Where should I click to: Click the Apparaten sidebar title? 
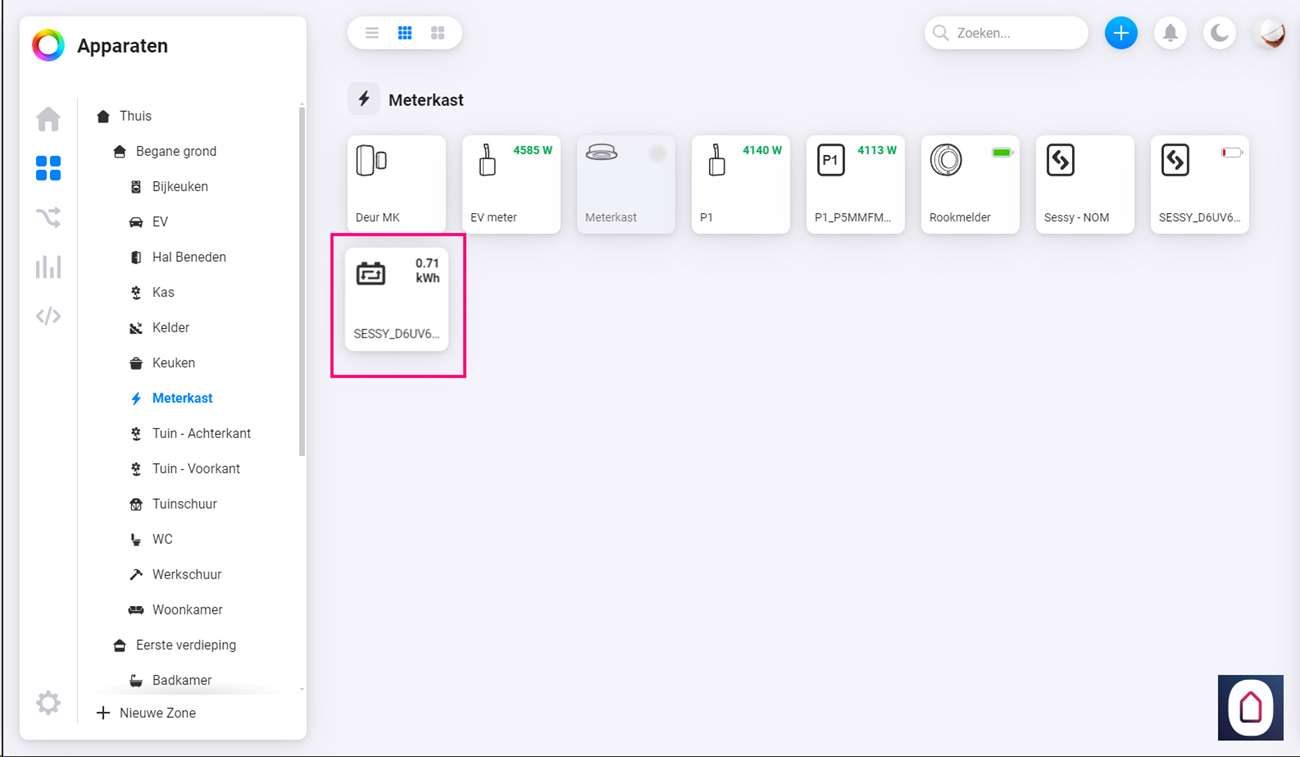122,46
